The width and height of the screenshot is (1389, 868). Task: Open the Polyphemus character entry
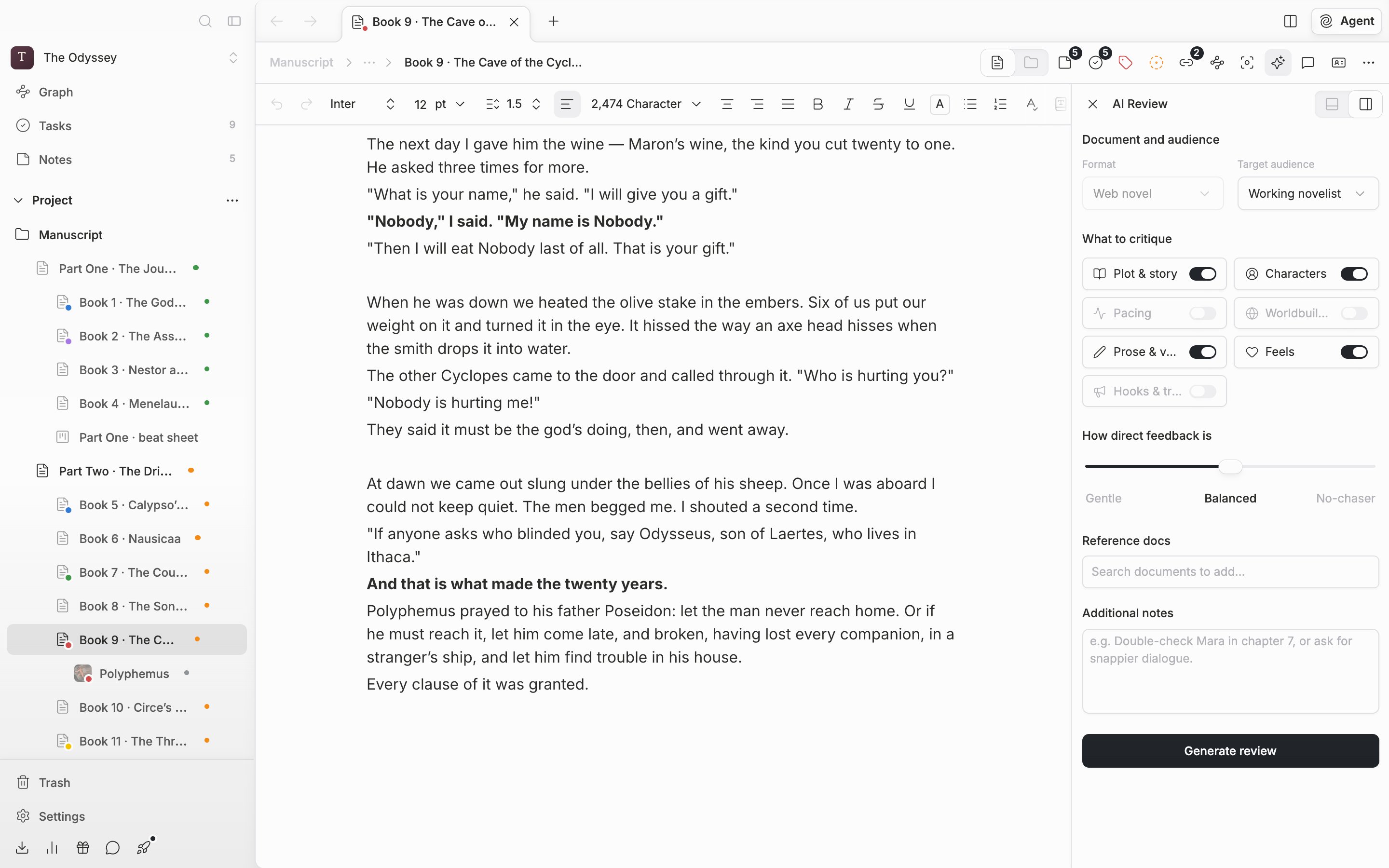134,673
